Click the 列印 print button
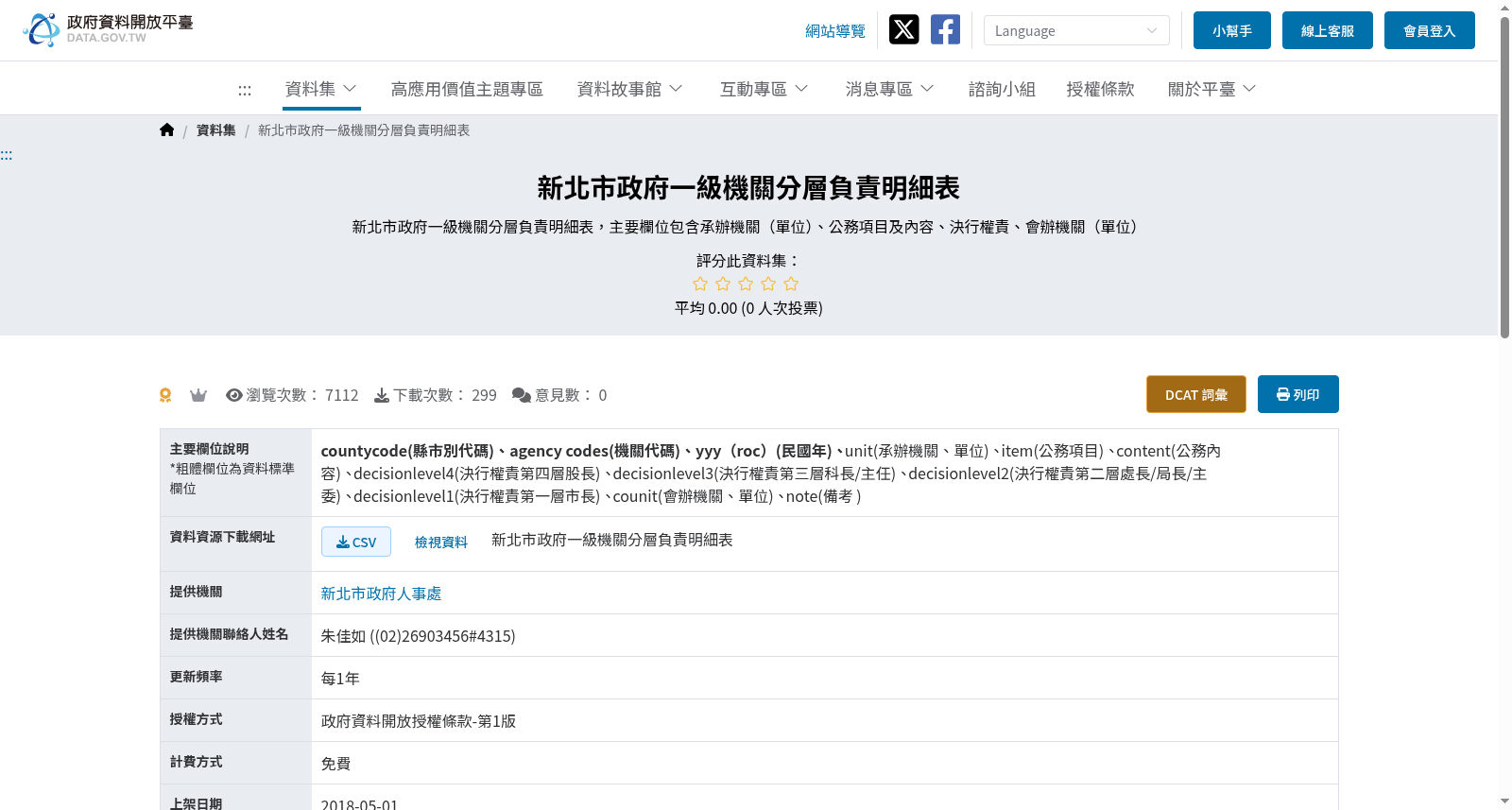The width and height of the screenshot is (1512, 810). coord(1298,394)
